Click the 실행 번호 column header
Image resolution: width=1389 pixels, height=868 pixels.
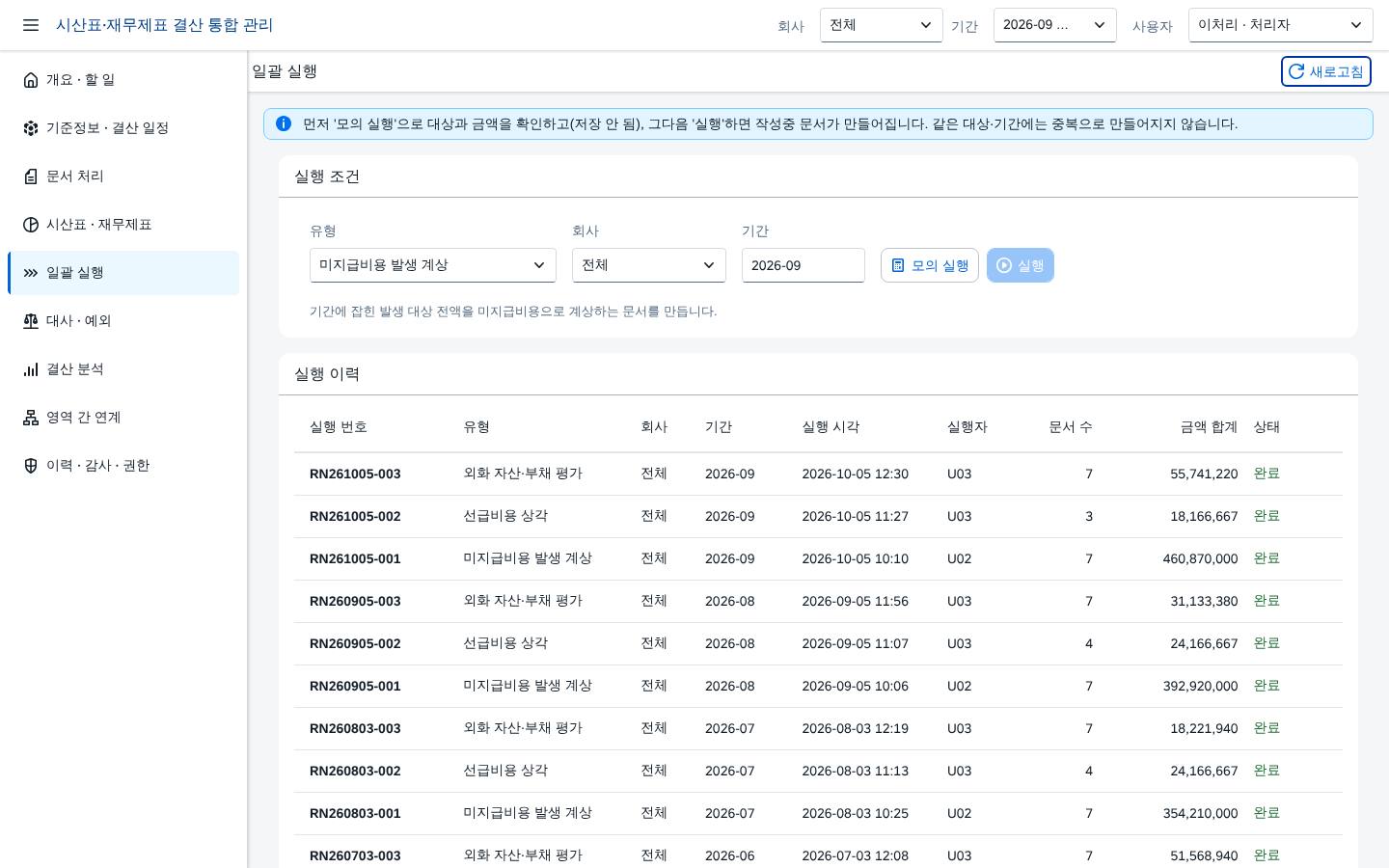pos(339,427)
